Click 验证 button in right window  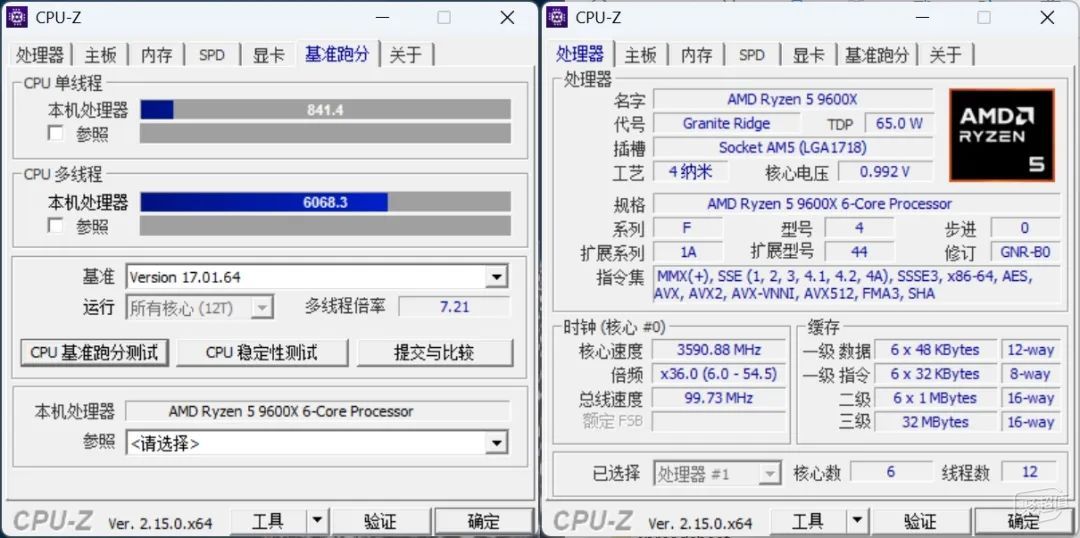920,521
